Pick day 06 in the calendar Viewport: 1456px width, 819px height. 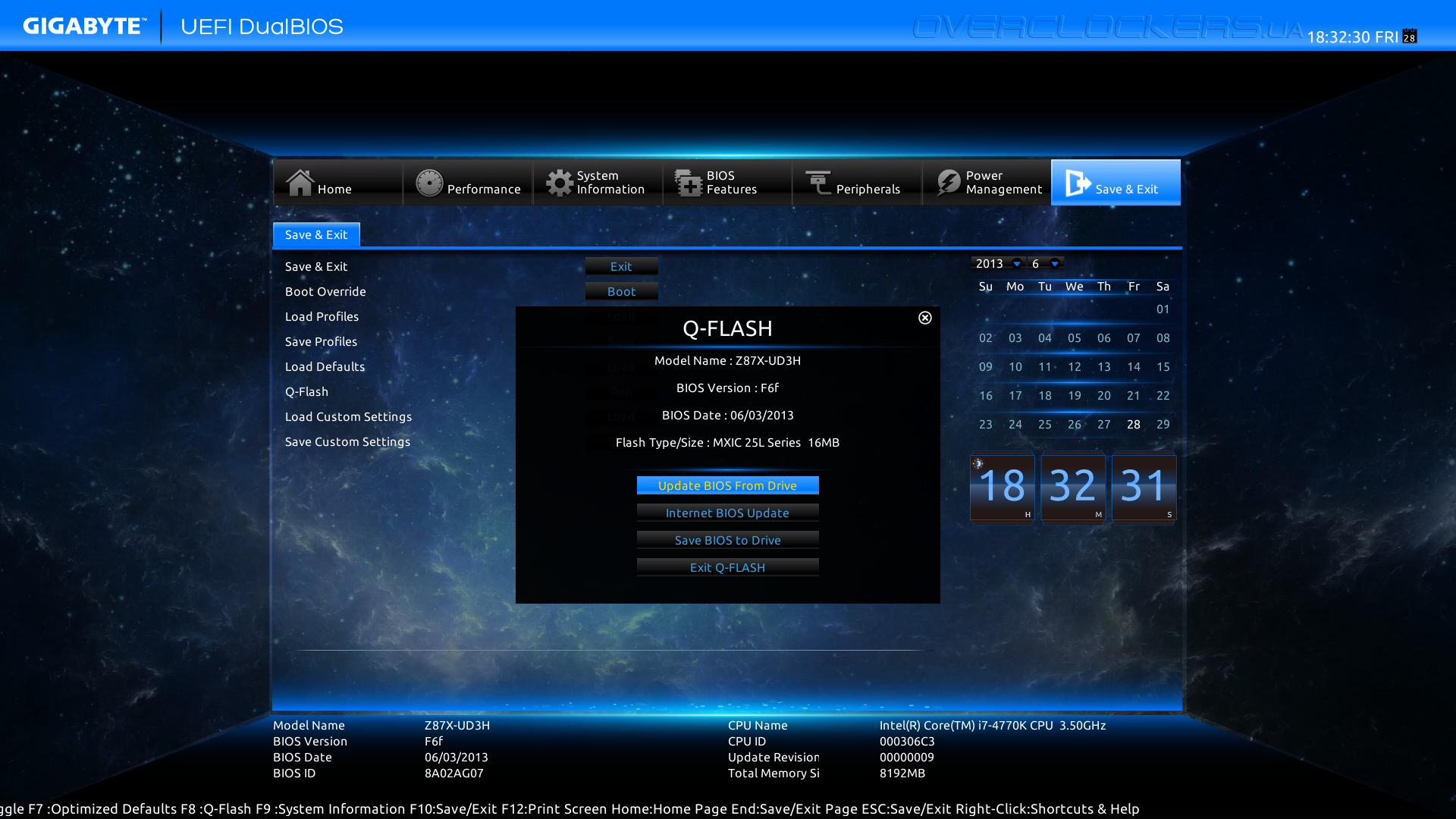[x=1103, y=337]
